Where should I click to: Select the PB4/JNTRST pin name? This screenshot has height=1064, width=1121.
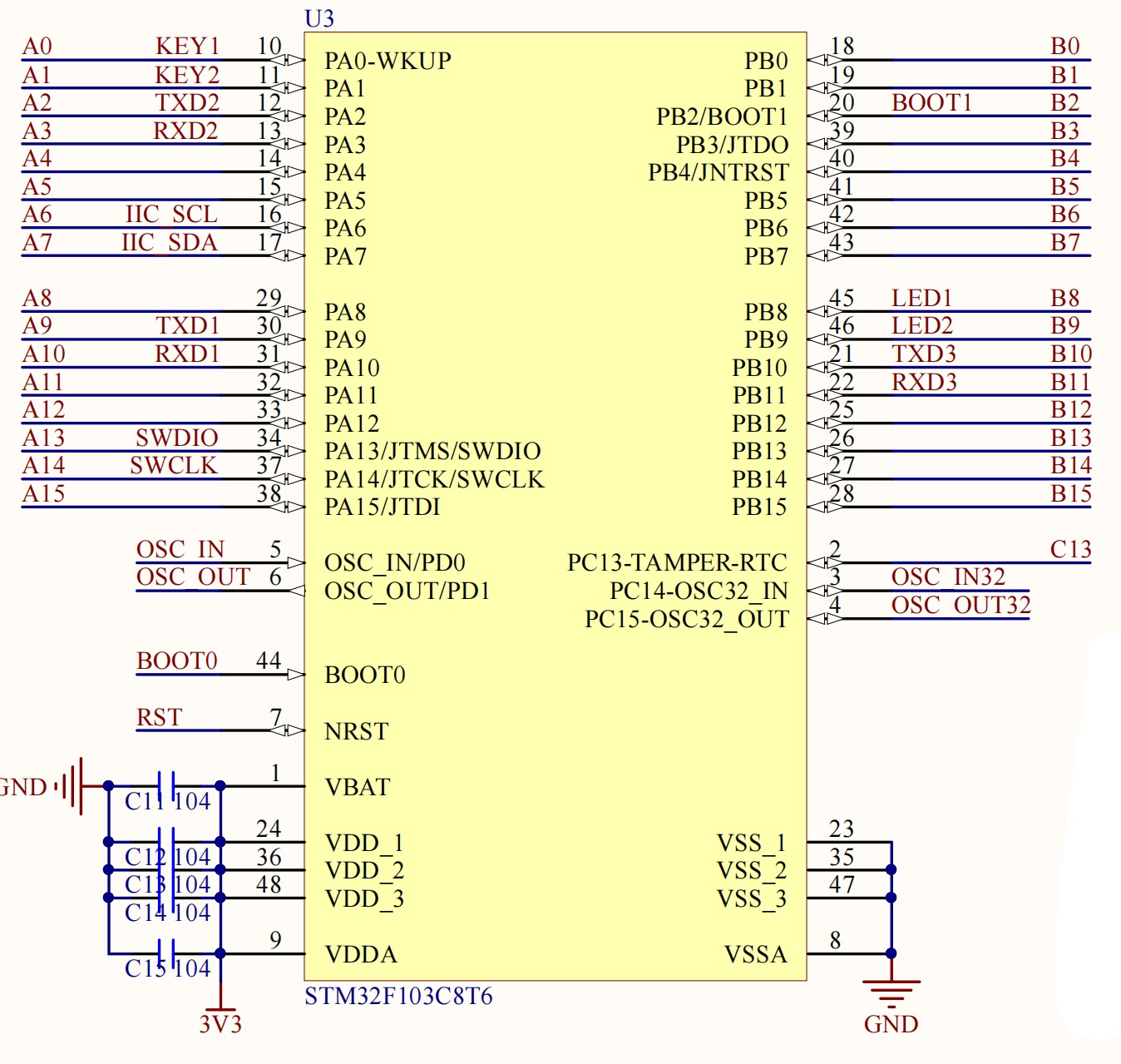coord(719,172)
